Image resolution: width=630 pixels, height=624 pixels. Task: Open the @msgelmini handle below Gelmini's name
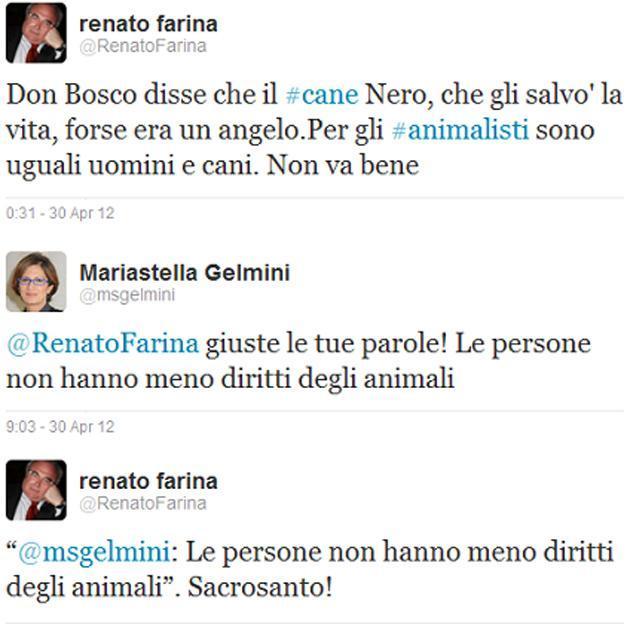[114, 295]
